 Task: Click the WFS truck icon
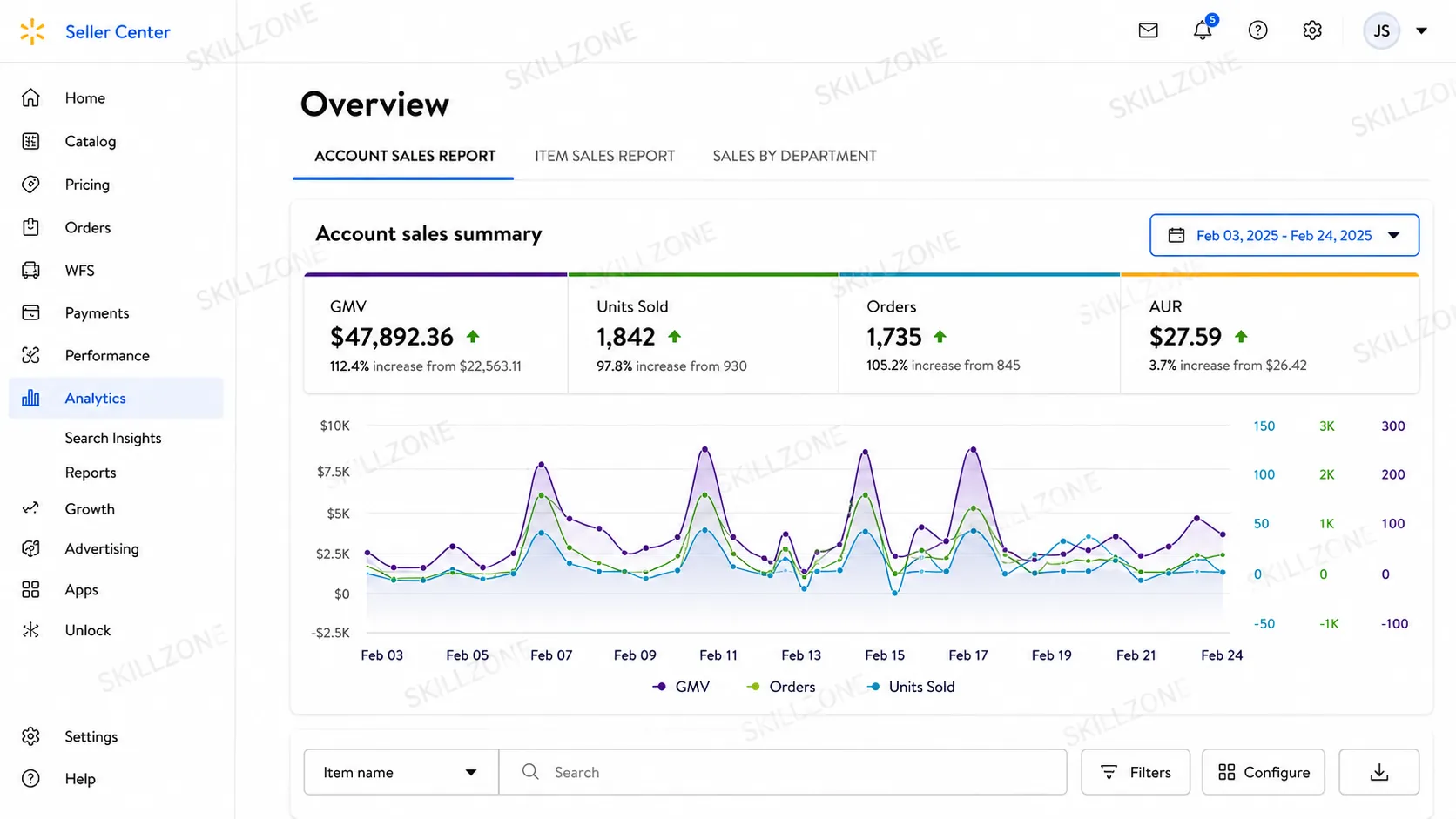30,270
